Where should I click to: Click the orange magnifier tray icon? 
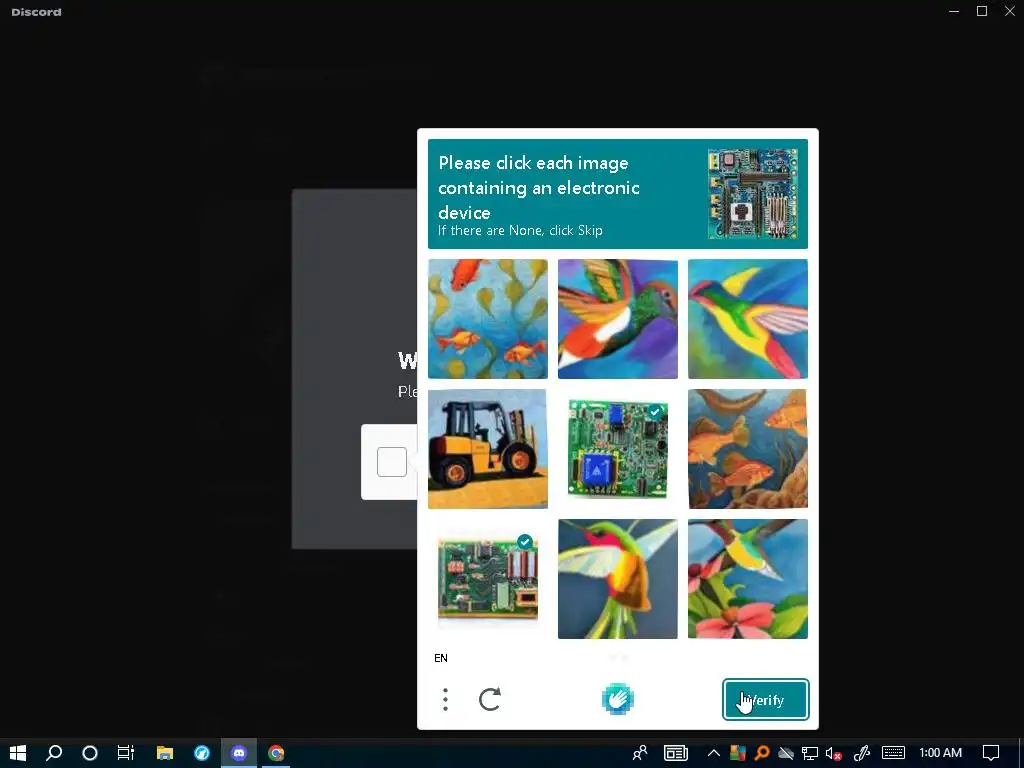[x=761, y=753]
